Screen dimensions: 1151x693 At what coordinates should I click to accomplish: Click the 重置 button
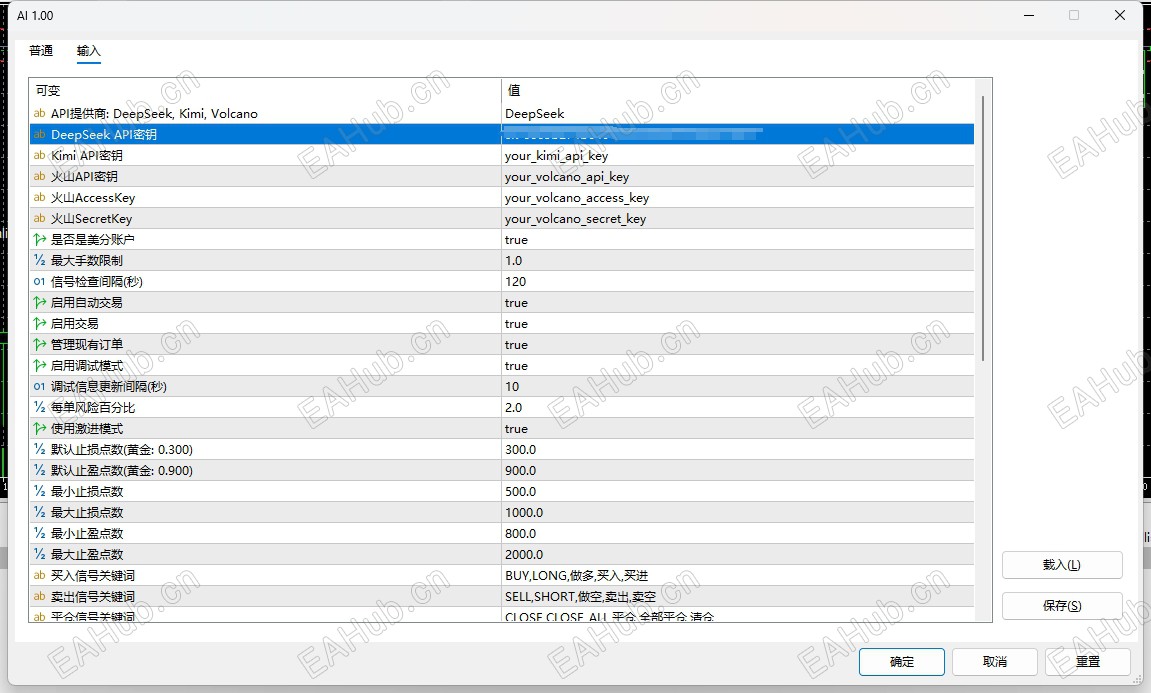pos(1088,661)
